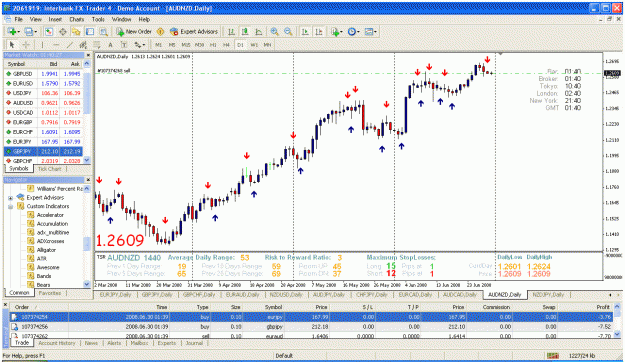This screenshot has height=362, width=625.
Task: Toggle chart shift icon
Action: 319,31
